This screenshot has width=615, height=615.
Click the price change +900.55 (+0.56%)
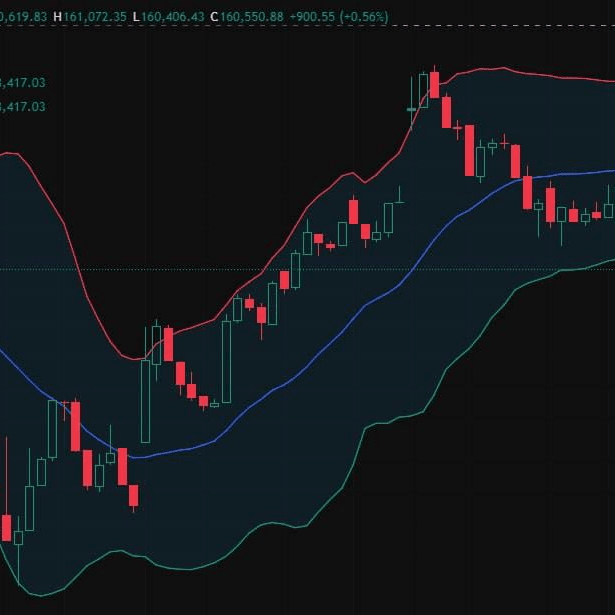339,17
